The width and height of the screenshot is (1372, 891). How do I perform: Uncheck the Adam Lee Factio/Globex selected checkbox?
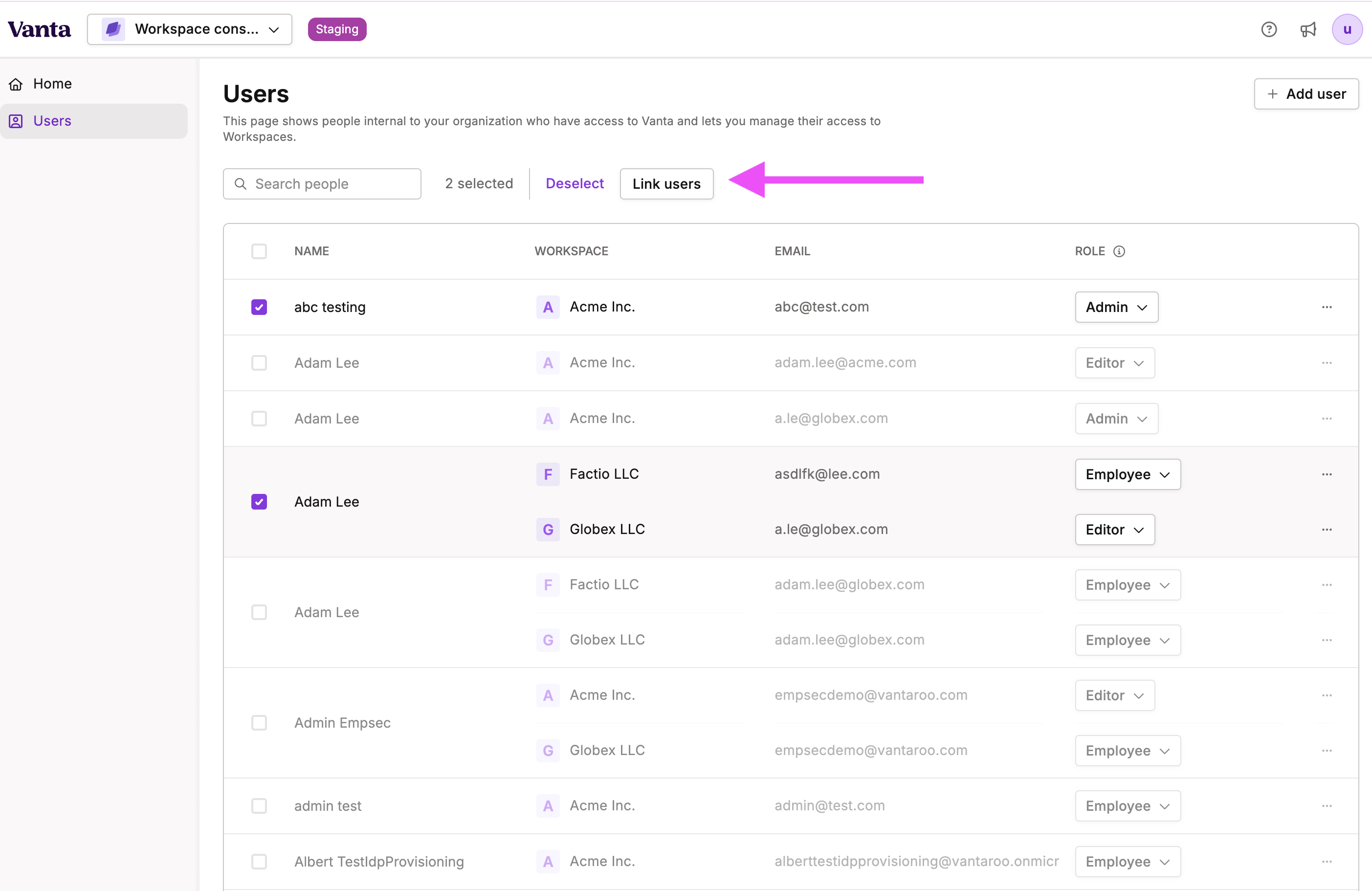click(x=259, y=502)
